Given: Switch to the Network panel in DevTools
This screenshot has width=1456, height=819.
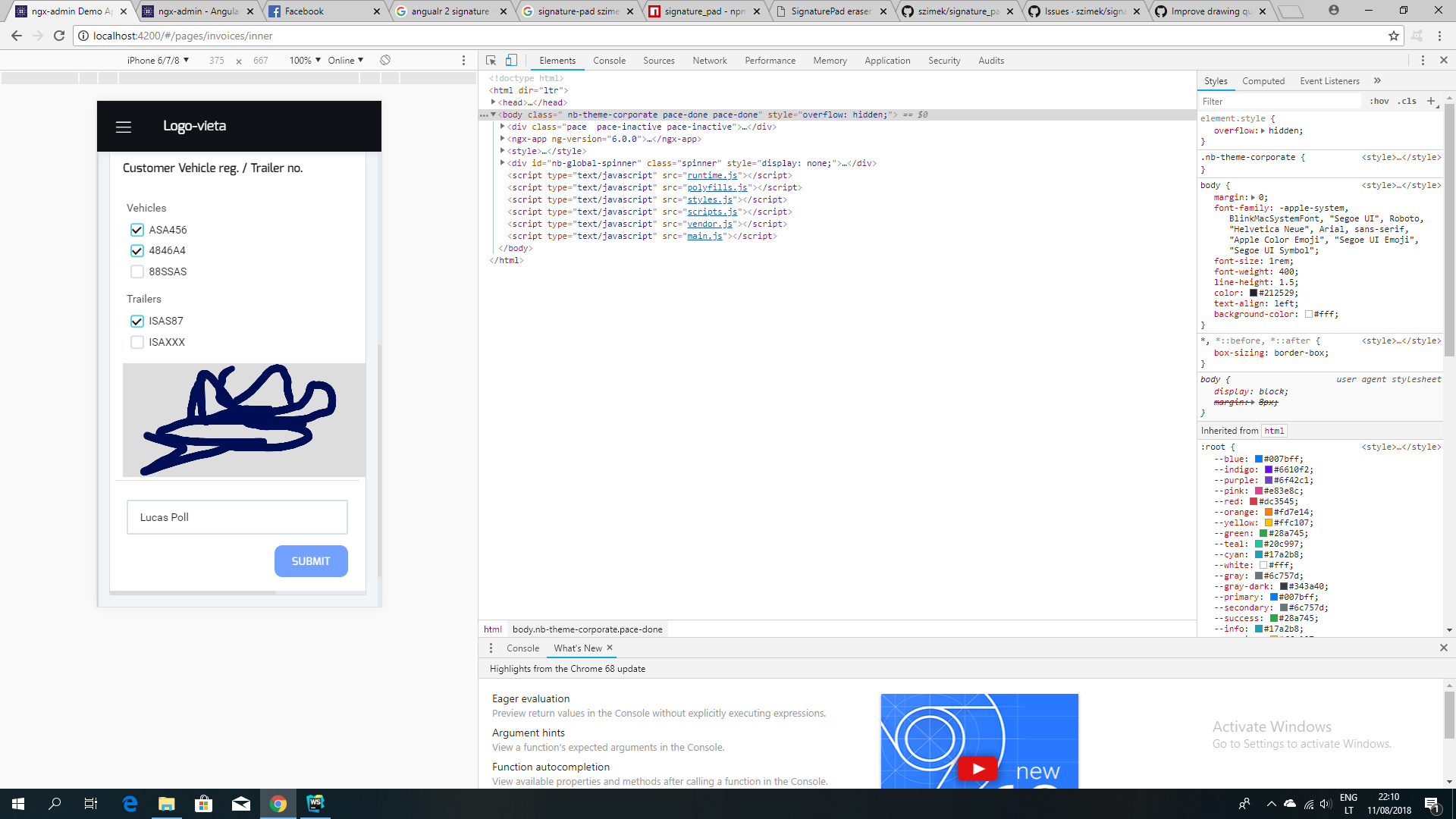Looking at the screenshot, I should pos(710,60).
